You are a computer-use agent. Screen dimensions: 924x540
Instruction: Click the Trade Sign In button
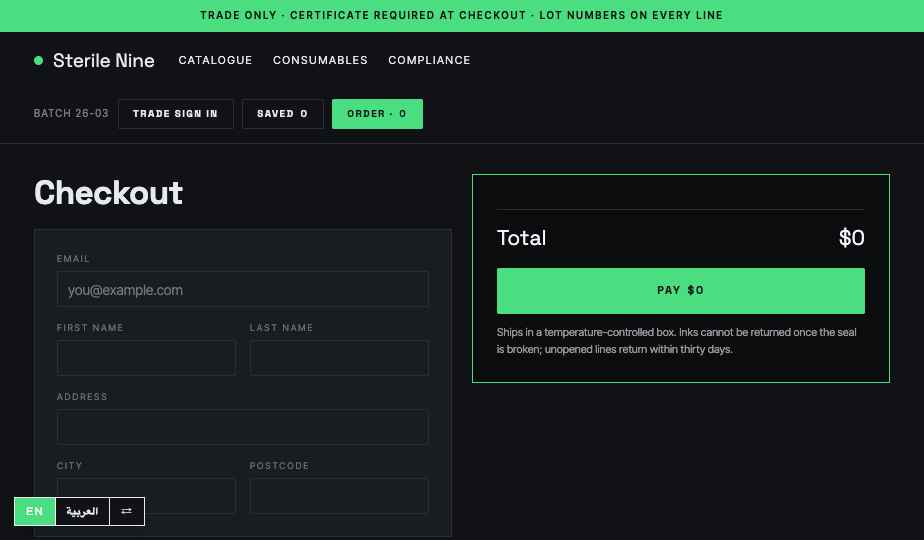coord(176,114)
